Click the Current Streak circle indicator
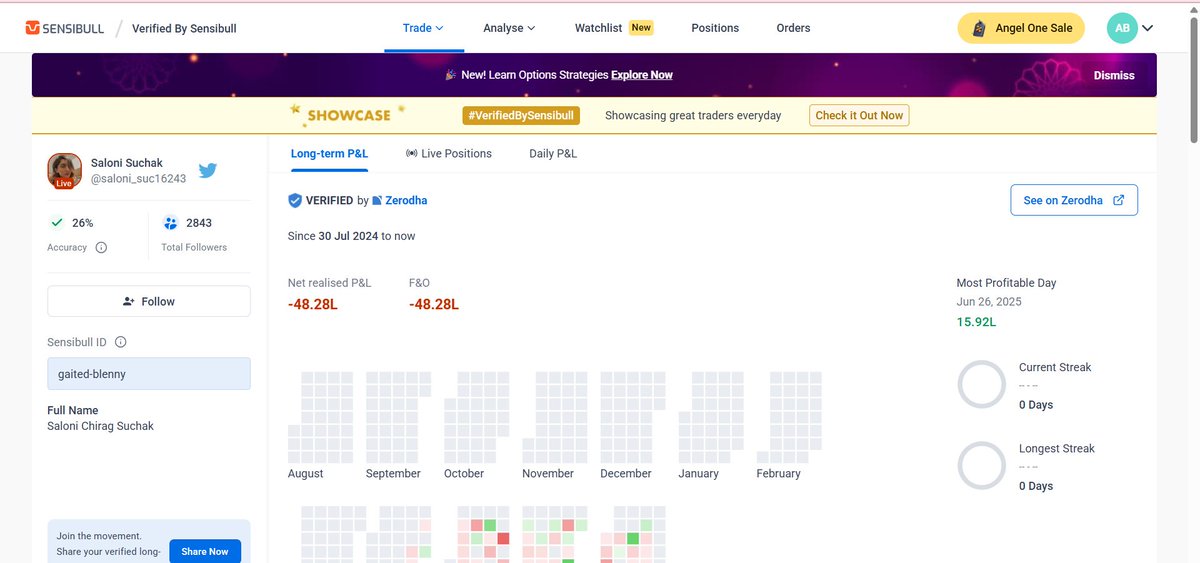 pos(981,385)
